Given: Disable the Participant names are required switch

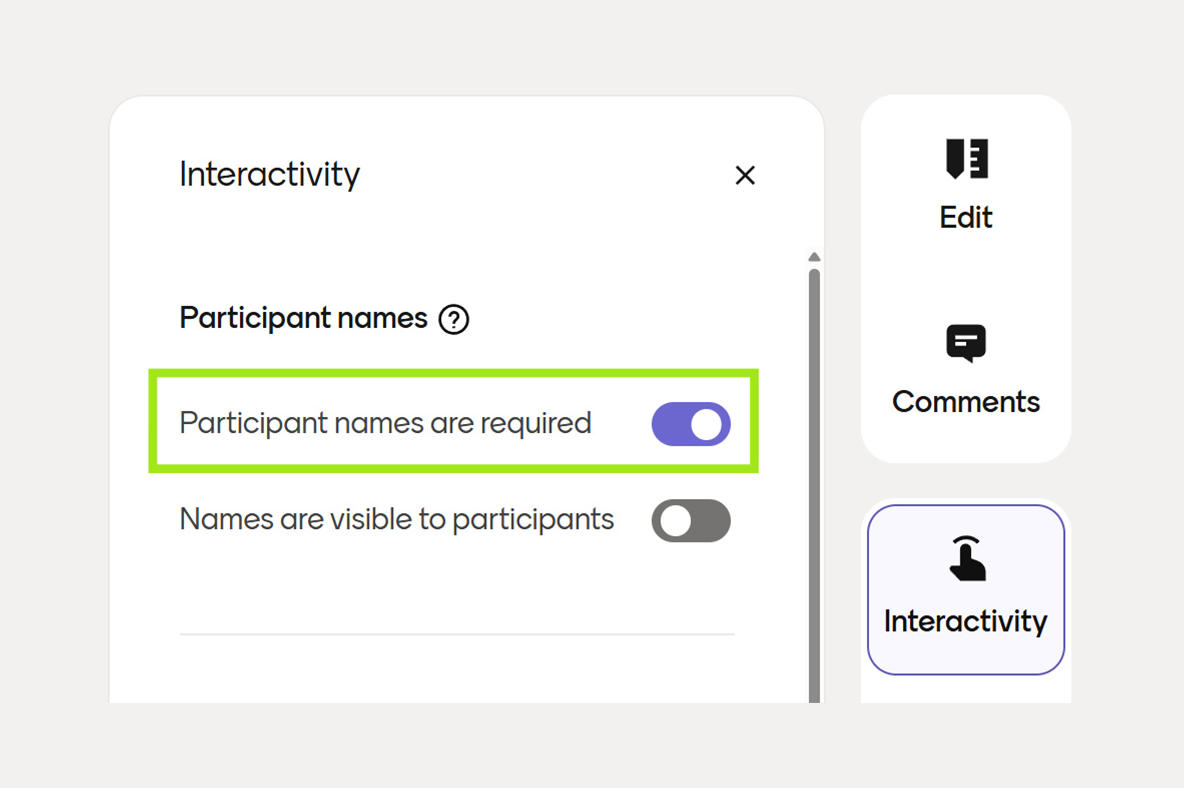Looking at the screenshot, I should click(x=691, y=424).
